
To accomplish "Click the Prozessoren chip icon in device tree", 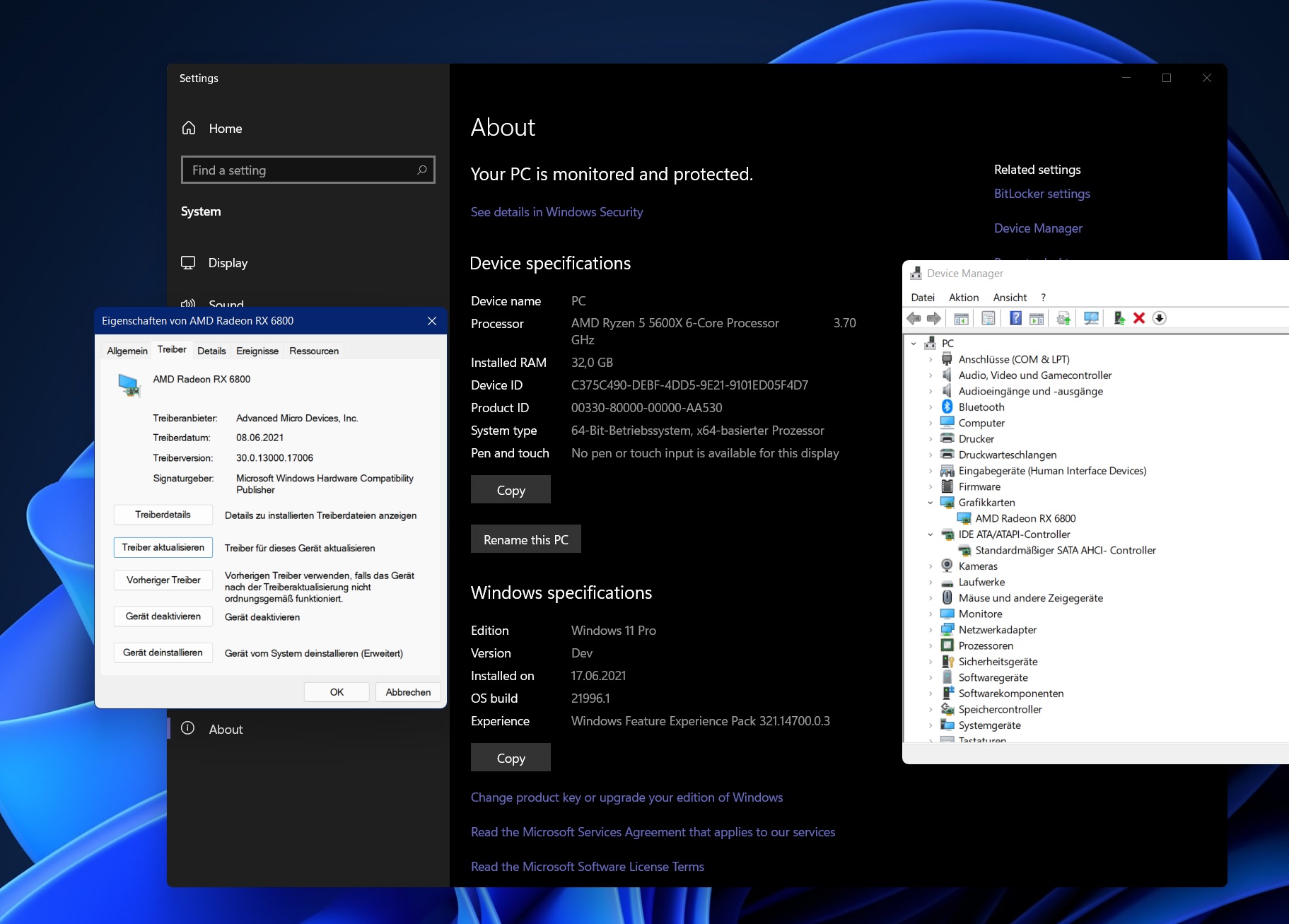I will pos(947,645).
